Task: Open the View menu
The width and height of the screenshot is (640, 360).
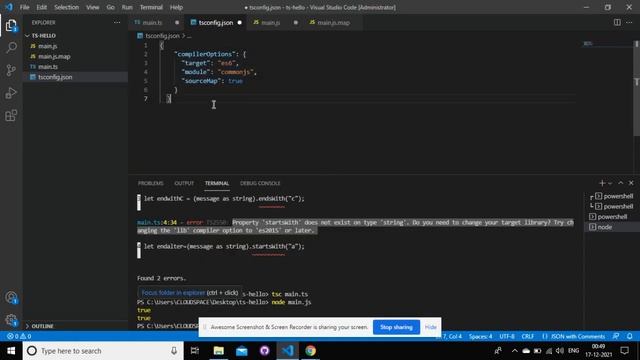Action: tap(93, 7)
